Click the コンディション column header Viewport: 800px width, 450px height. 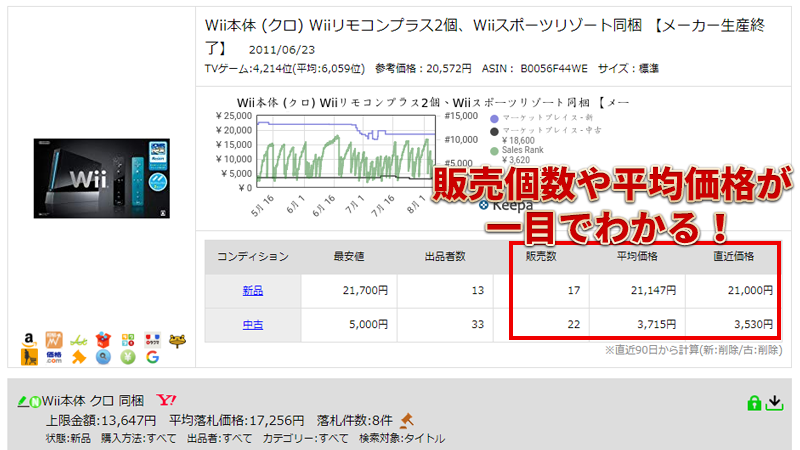pos(253,257)
